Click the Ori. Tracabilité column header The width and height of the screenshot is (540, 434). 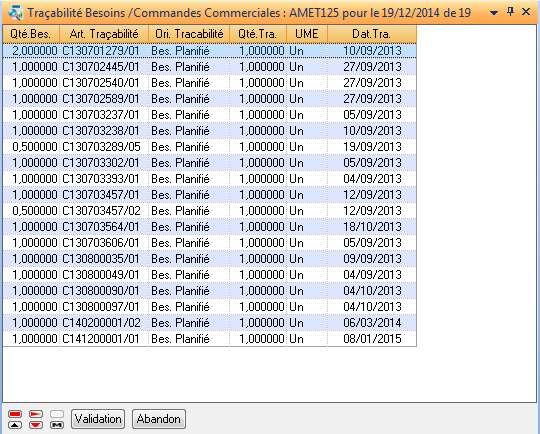coord(189,34)
